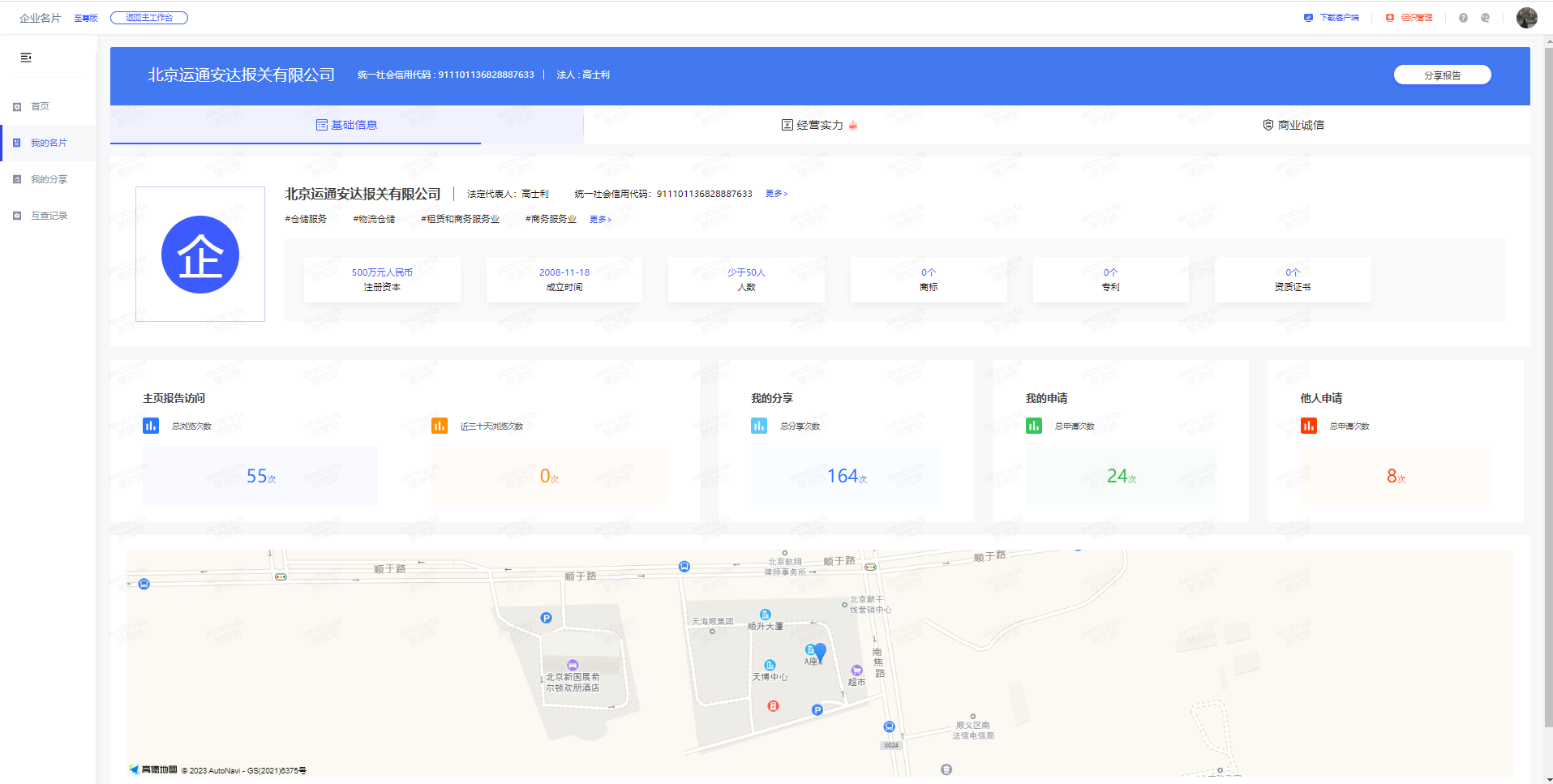Click the 8次 others' applications value
The image size is (1553, 784).
coord(1396,477)
